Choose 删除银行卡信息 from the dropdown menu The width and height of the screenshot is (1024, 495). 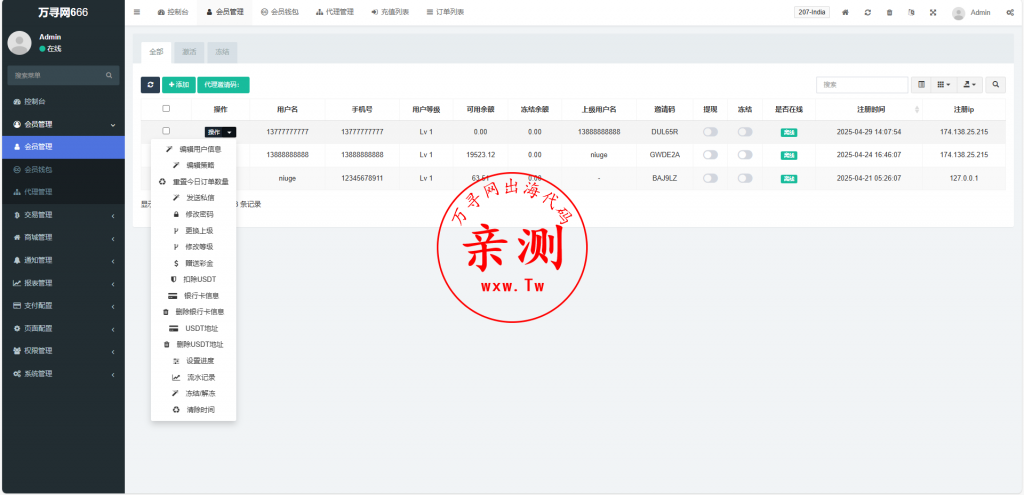pyautogui.click(x=193, y=312)
